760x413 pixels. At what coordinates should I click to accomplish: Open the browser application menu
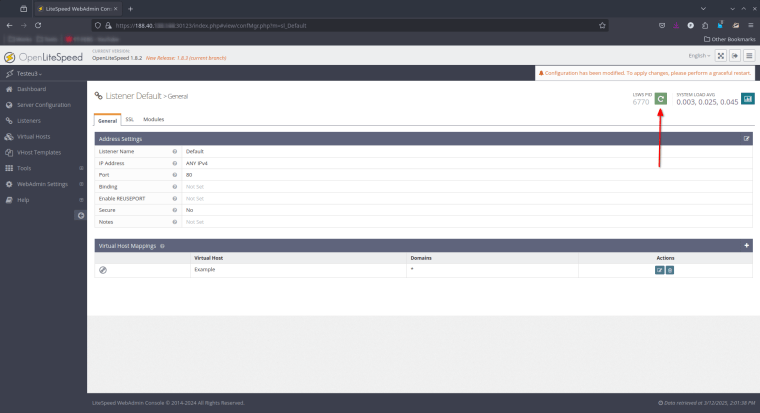click(750, 25)
